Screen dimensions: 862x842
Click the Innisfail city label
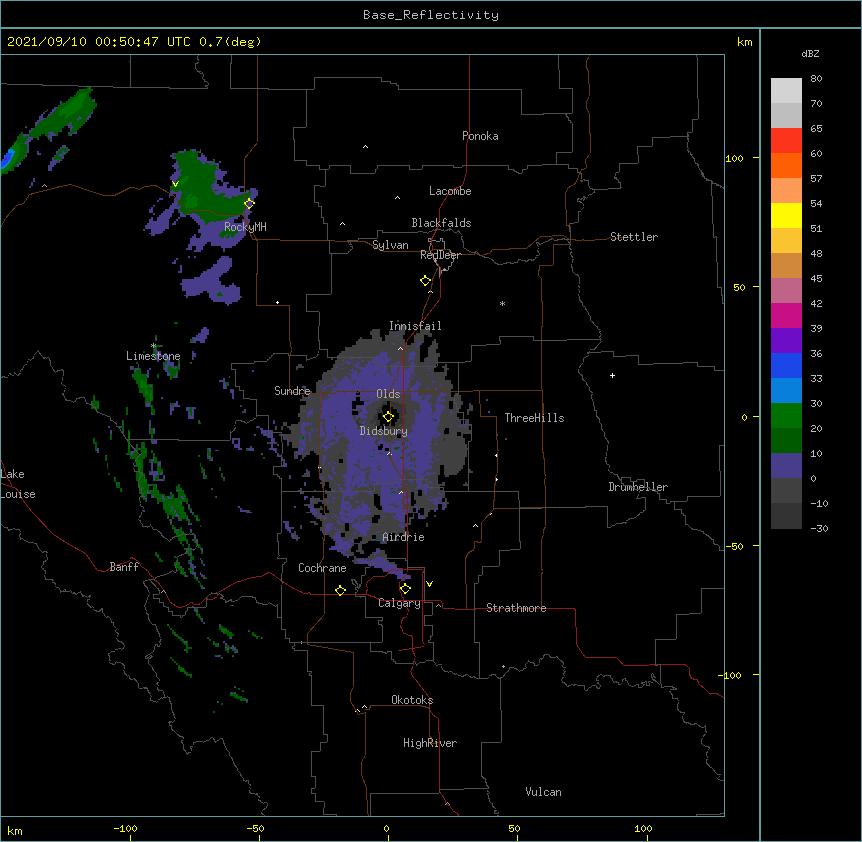[415, 326]
